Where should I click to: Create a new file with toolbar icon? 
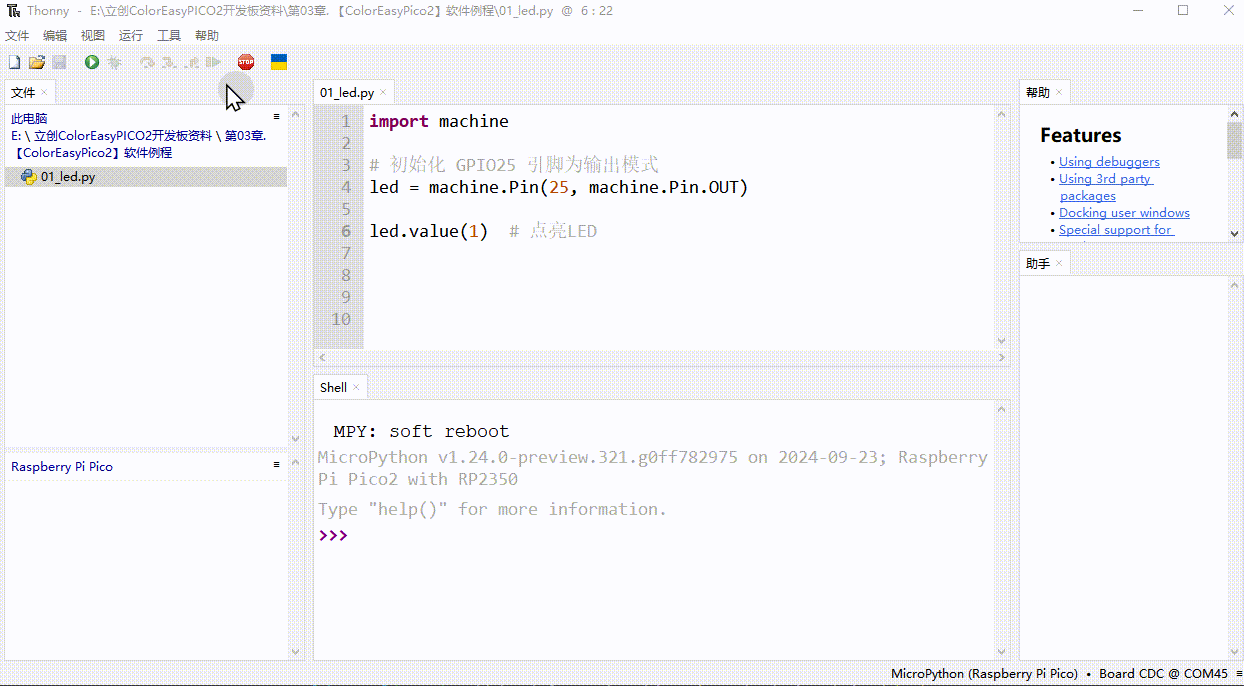(14, 62)
